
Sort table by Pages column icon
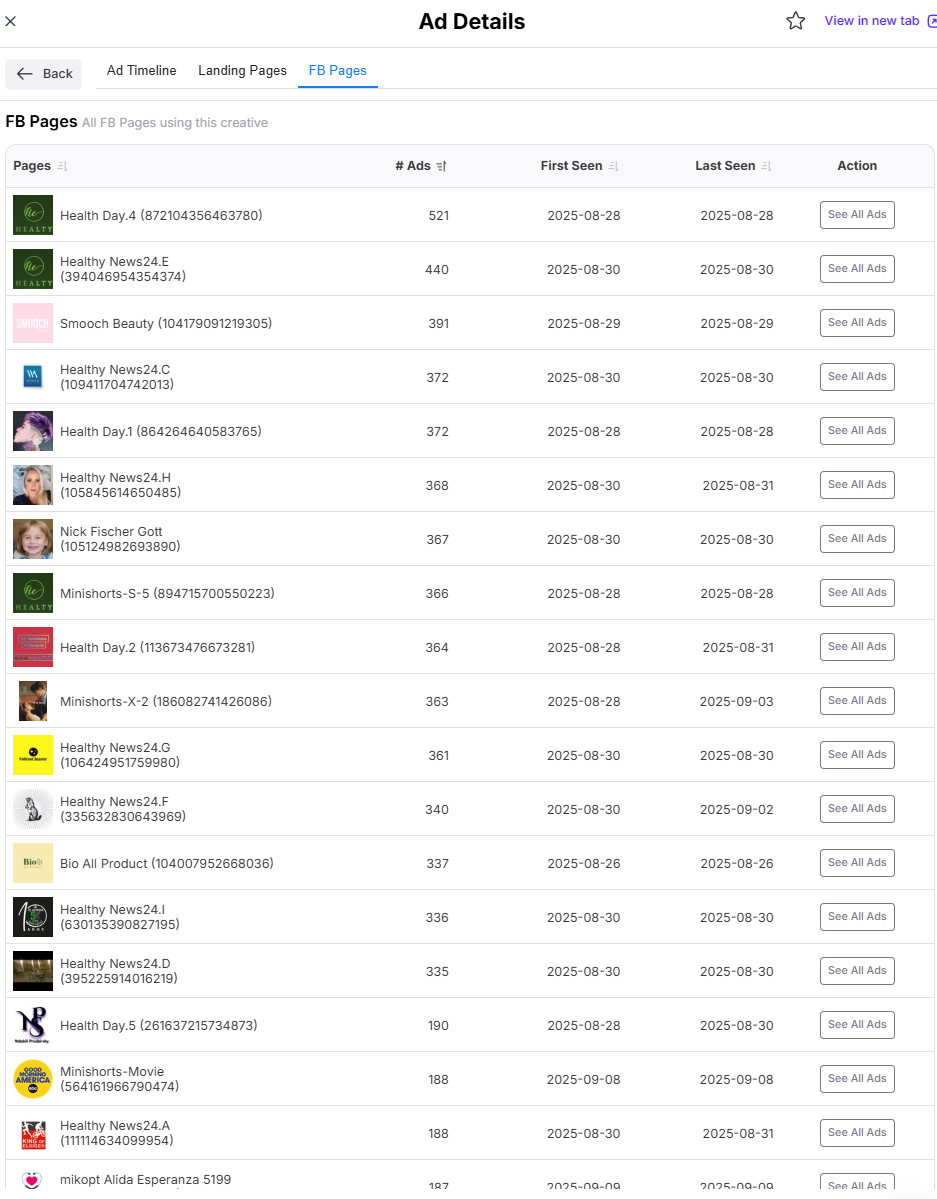pos(62,166)
